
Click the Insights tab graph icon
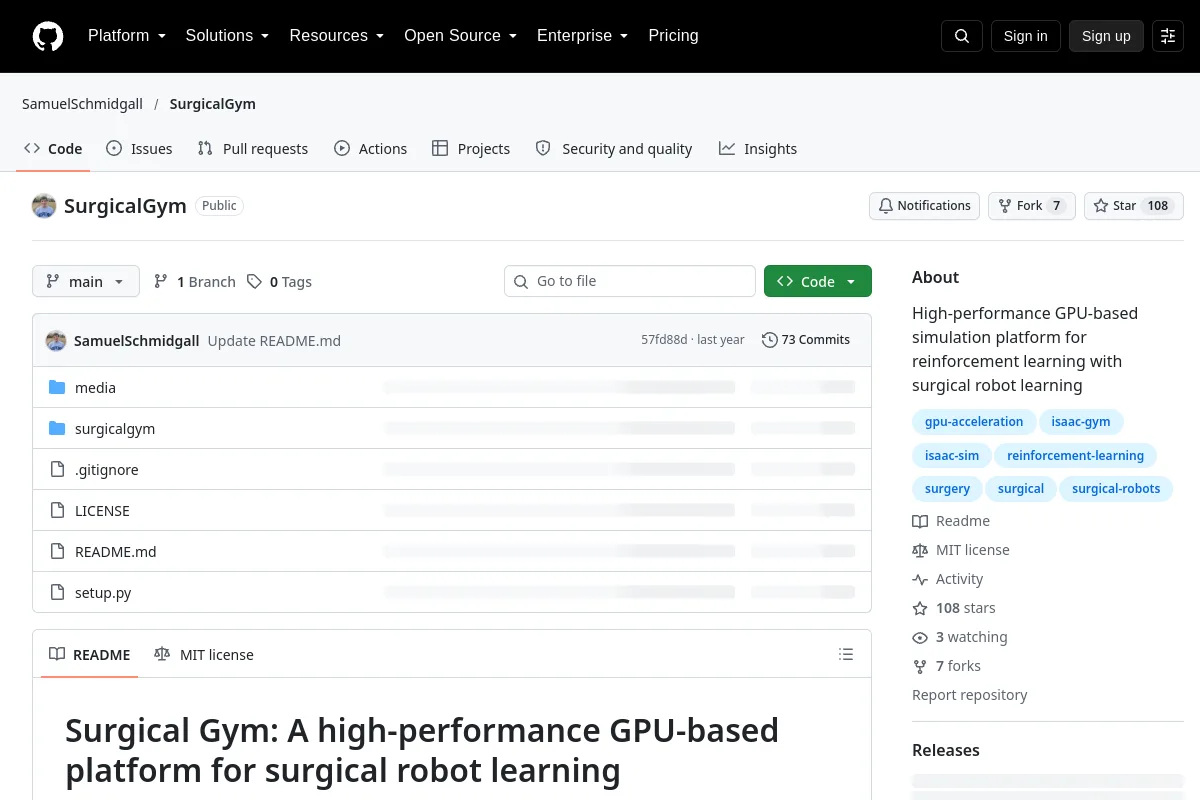(x=727, y=148)
